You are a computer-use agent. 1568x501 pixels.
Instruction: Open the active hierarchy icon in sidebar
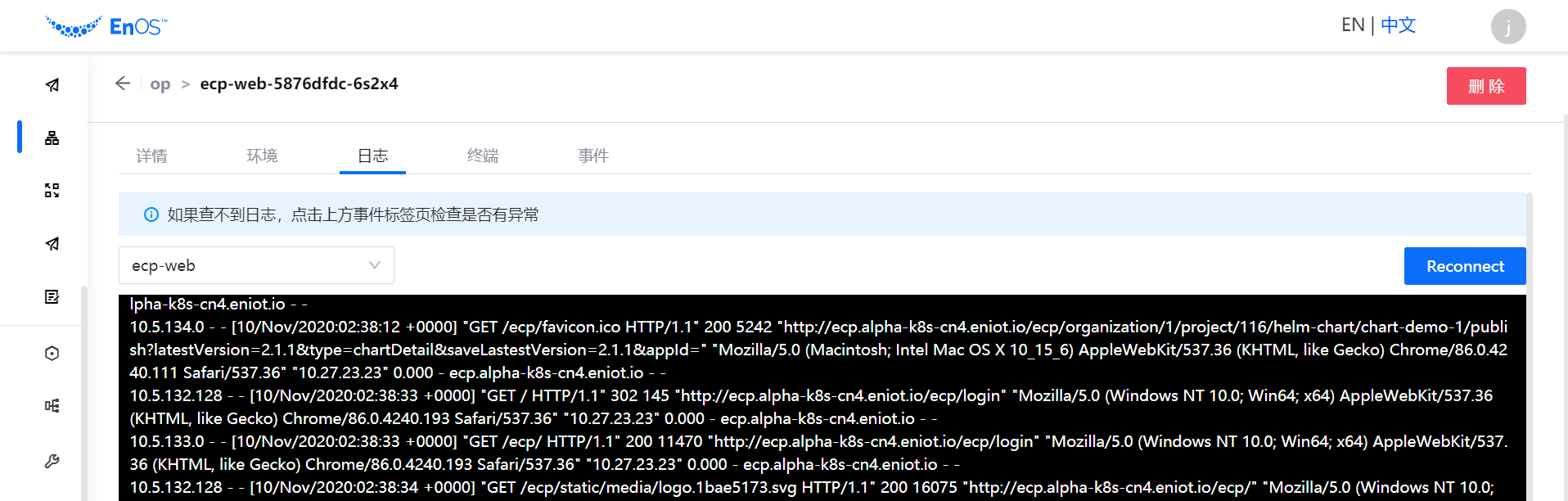click(x=52, y=138)
